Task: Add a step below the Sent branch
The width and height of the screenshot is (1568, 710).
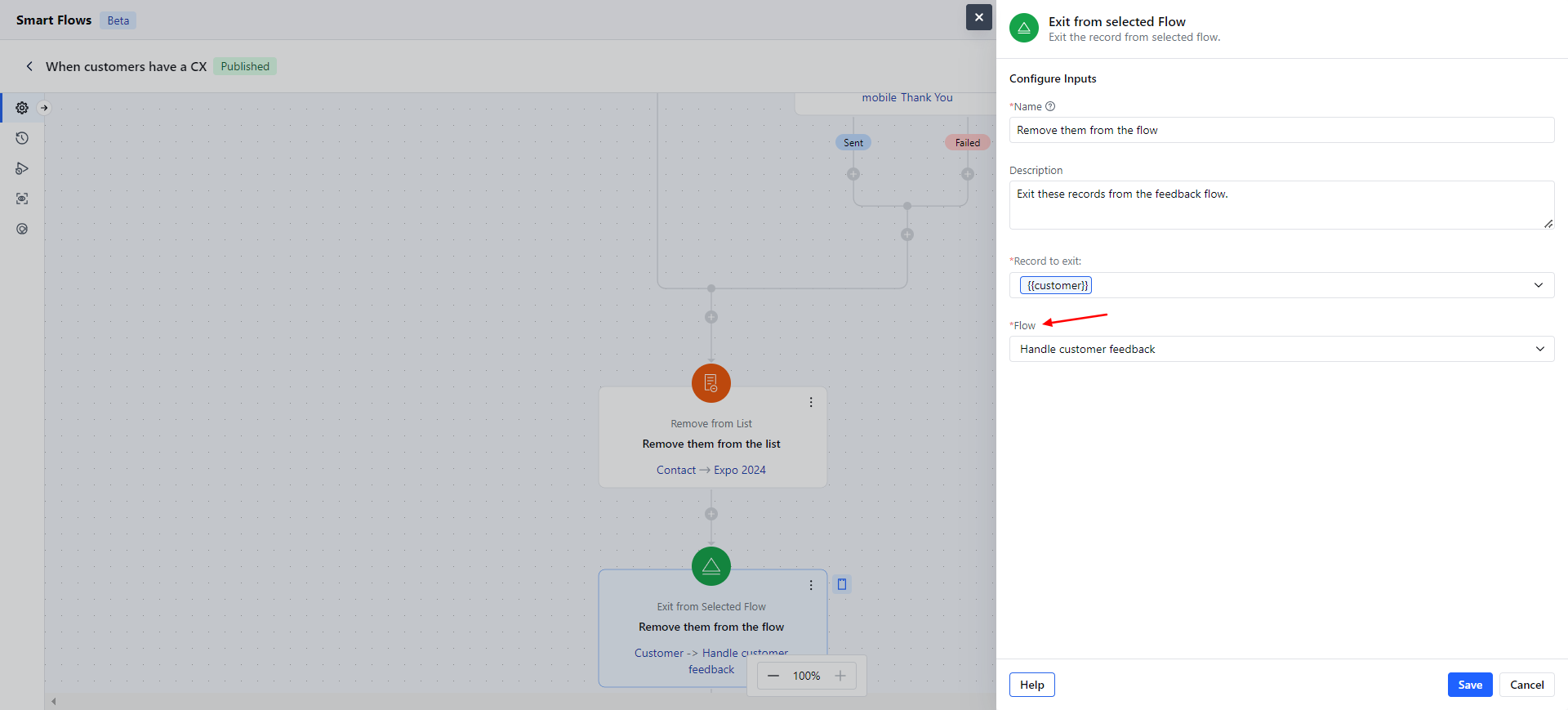Action: pyautogui.click(x=853, y=174)
